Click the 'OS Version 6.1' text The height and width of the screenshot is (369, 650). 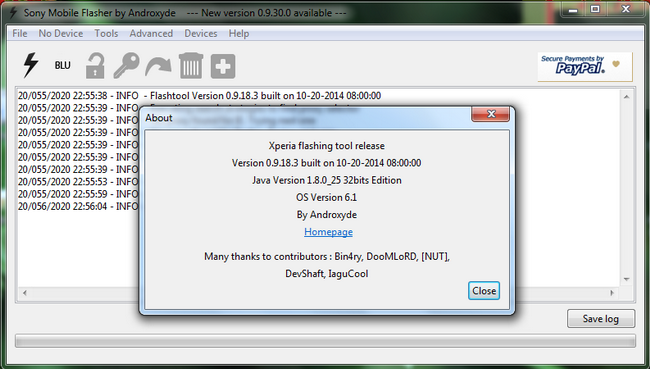[327, 197]
